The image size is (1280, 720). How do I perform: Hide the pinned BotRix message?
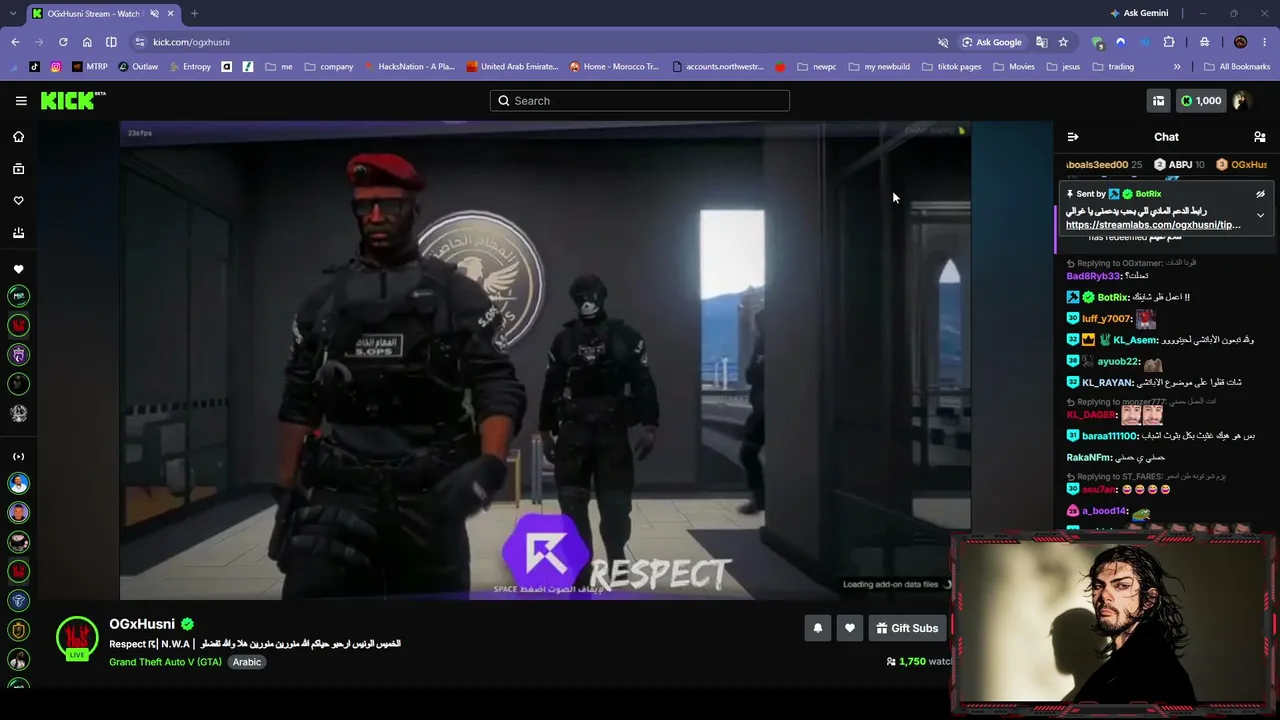coord(1260,194)
